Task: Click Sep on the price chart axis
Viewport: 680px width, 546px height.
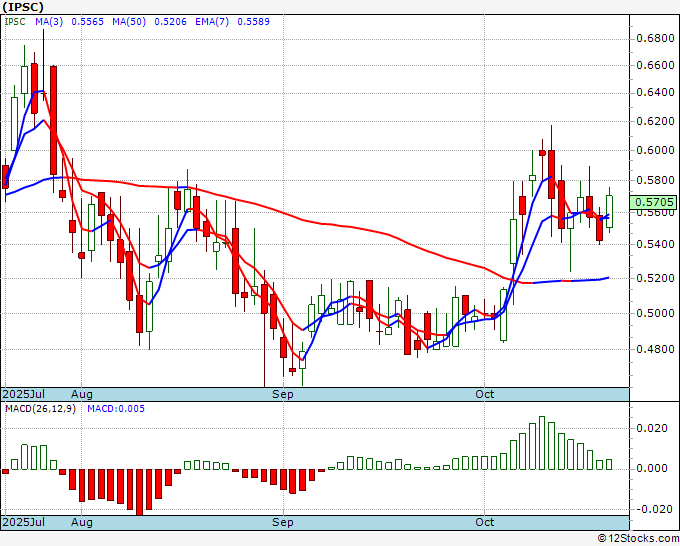Action: (x=283, y=395)
